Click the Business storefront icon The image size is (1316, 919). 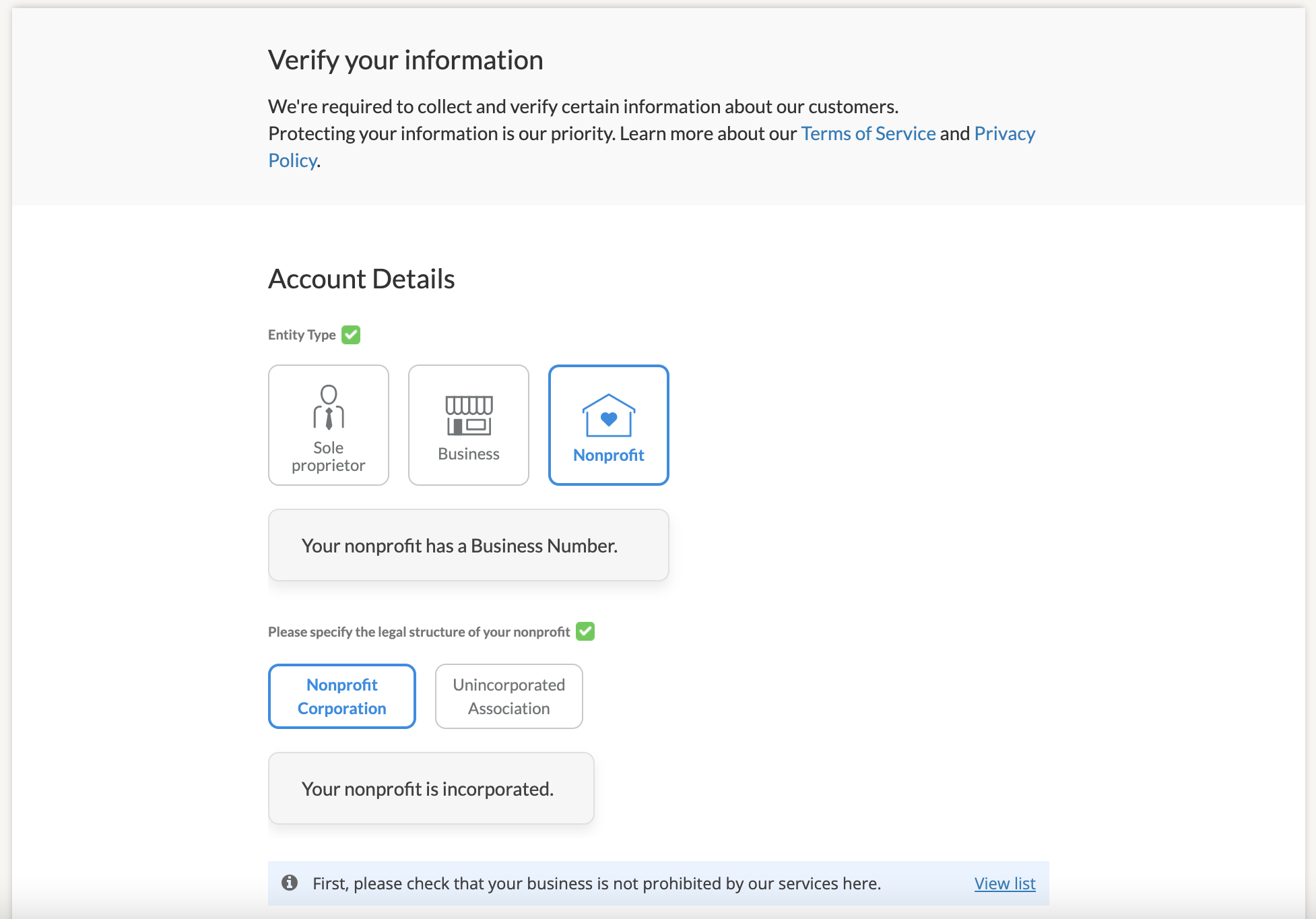click(469, 415)
